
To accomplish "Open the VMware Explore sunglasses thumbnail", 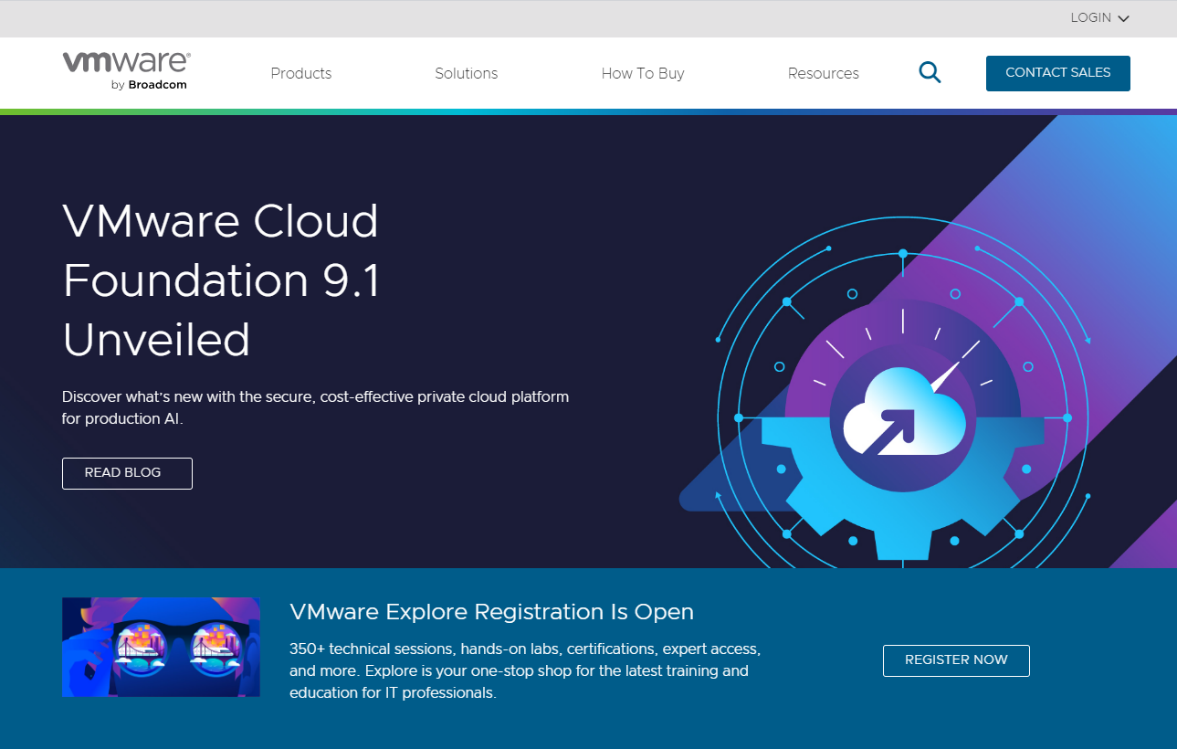I will point(161,647).
